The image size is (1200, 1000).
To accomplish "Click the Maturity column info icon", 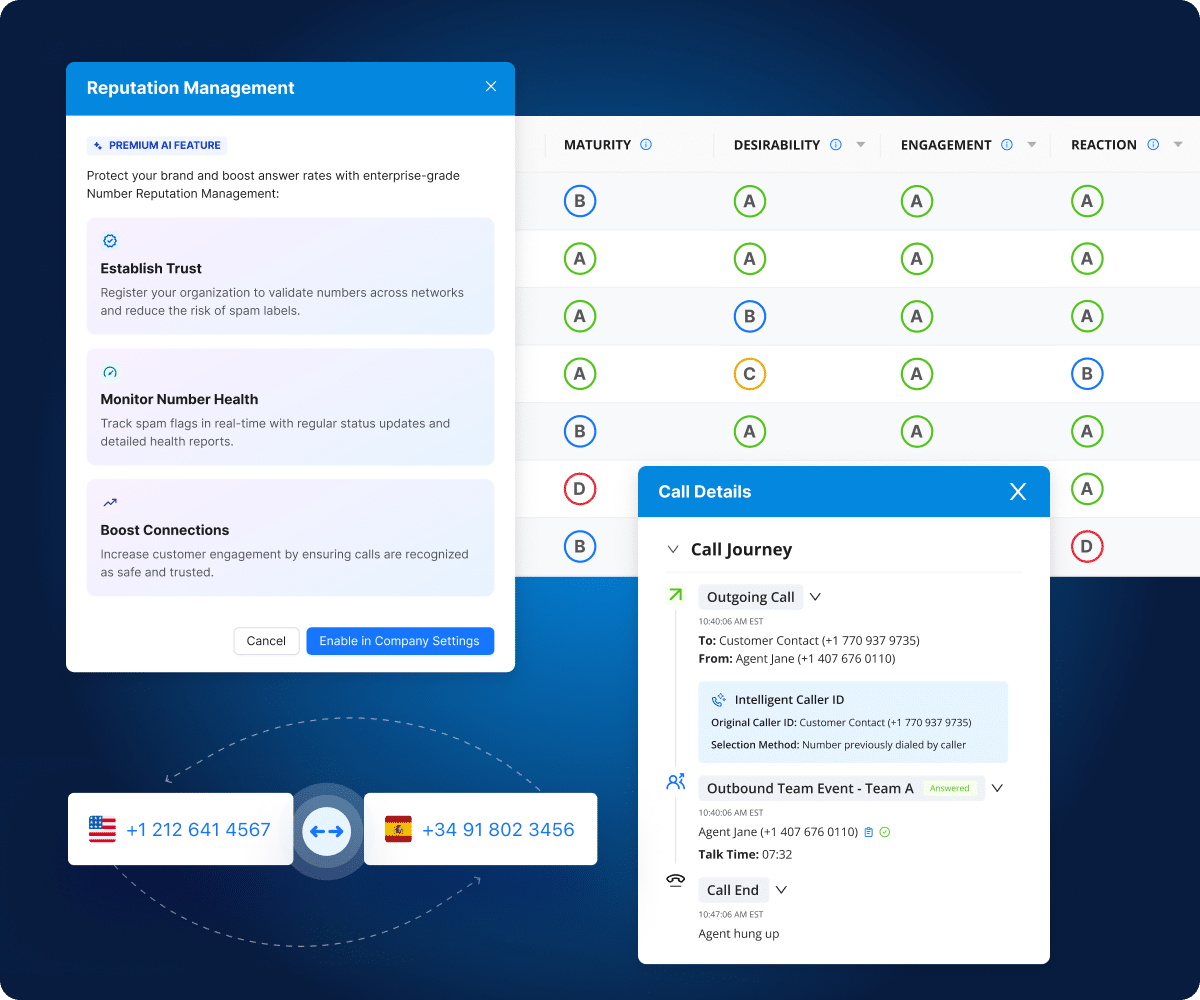I will click(645, 145).
